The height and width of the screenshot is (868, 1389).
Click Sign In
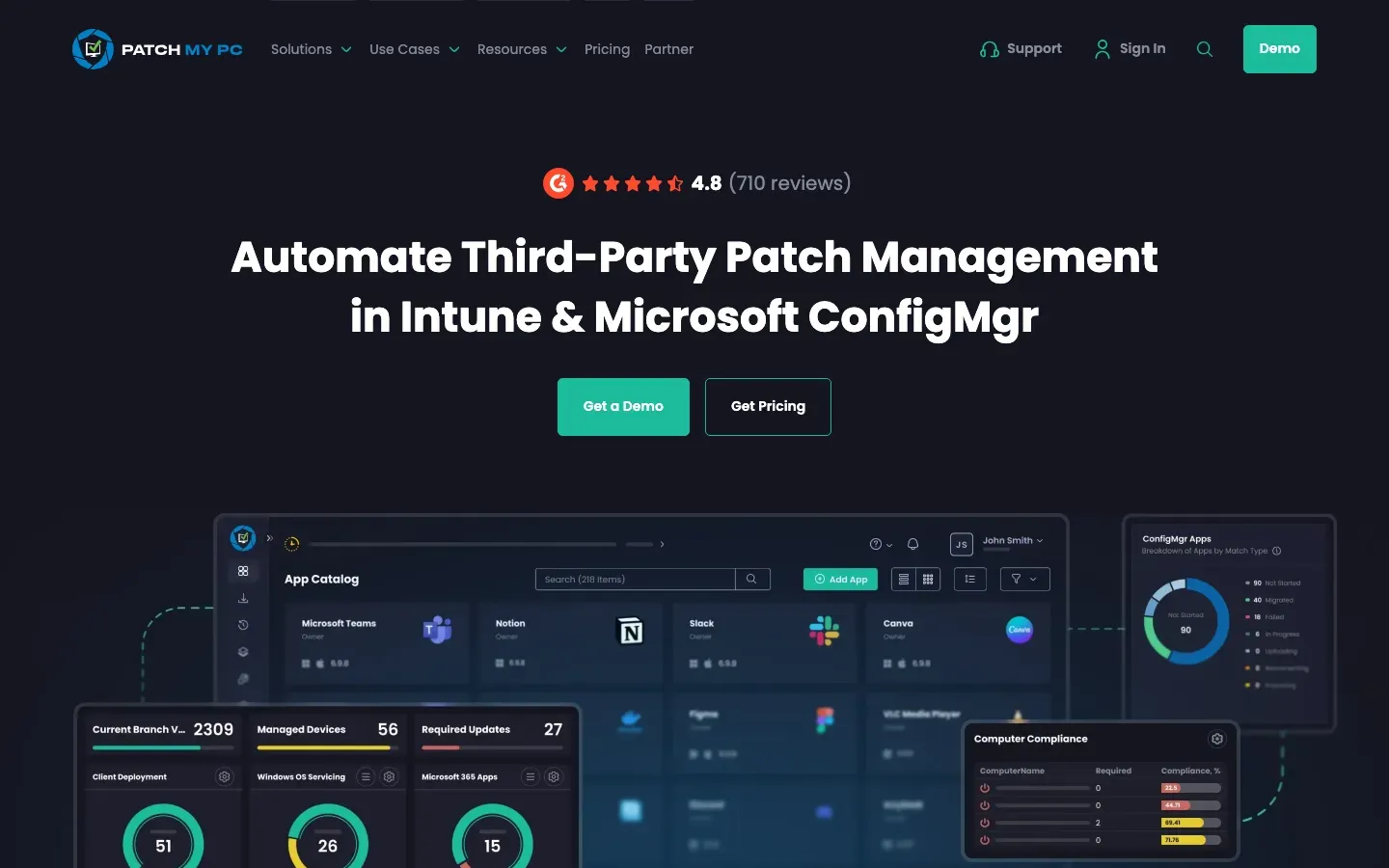point(1130,49)
